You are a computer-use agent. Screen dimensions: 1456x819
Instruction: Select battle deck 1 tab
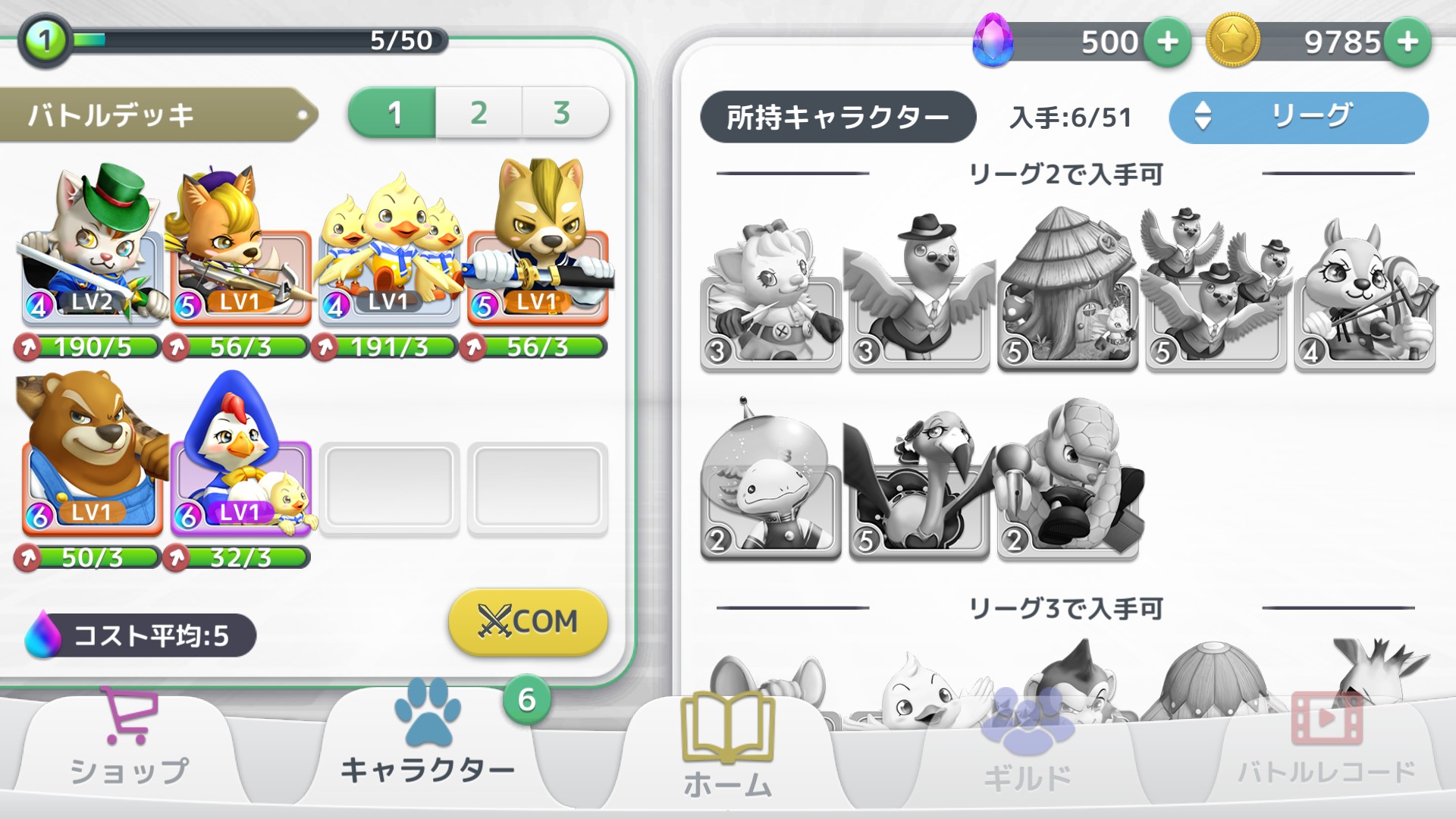coord(392,113)
